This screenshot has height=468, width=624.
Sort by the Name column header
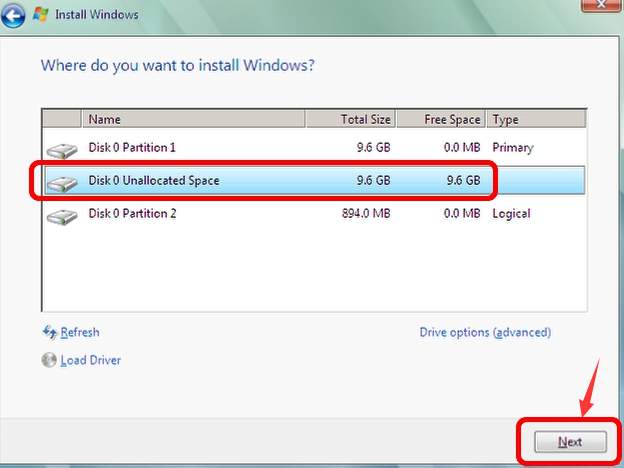[193, 119]
